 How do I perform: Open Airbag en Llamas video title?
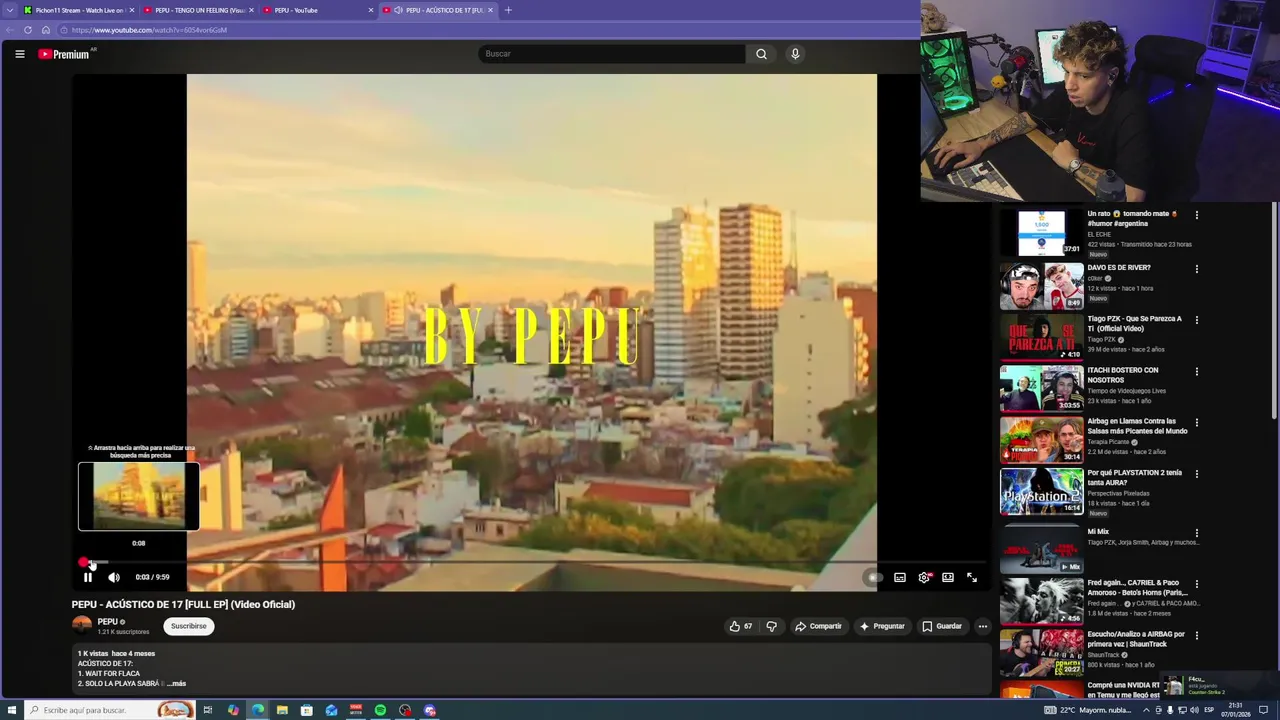(x=1137, y=426)
